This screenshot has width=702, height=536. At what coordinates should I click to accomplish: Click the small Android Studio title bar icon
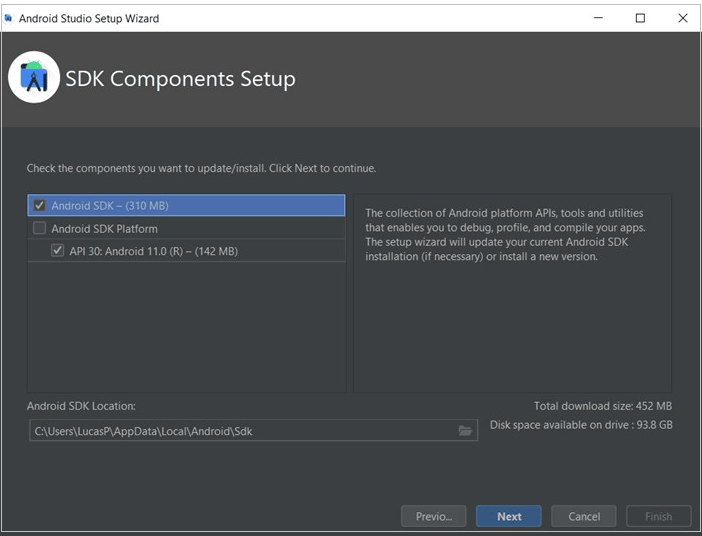coord(9,18)
